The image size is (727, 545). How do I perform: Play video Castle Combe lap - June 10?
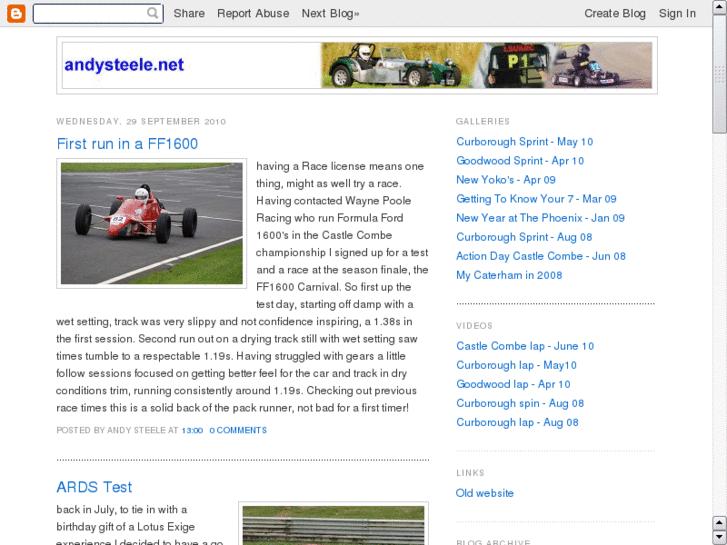point(525,346)
